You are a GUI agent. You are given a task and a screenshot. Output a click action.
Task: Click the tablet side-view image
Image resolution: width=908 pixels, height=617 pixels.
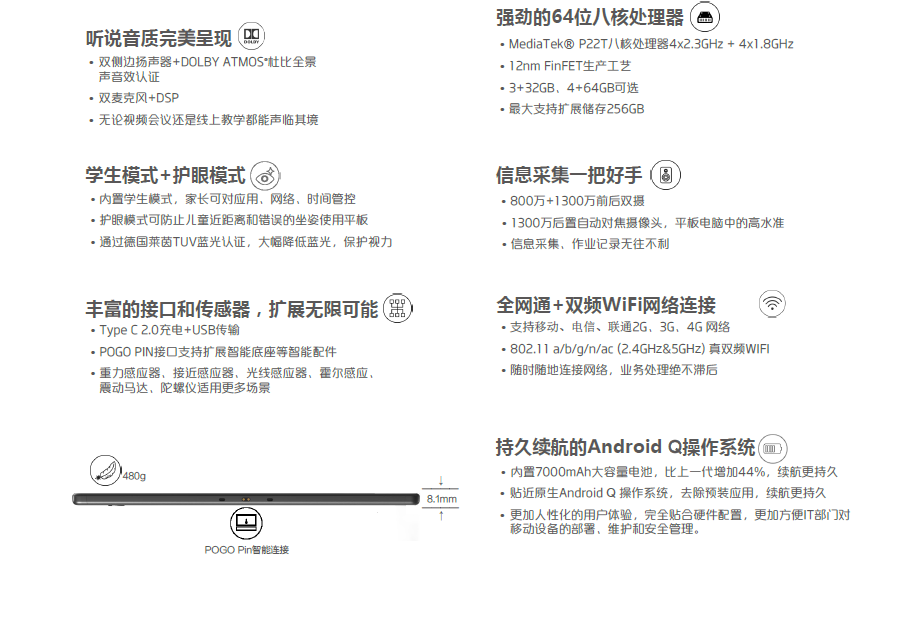coord(245,498)
